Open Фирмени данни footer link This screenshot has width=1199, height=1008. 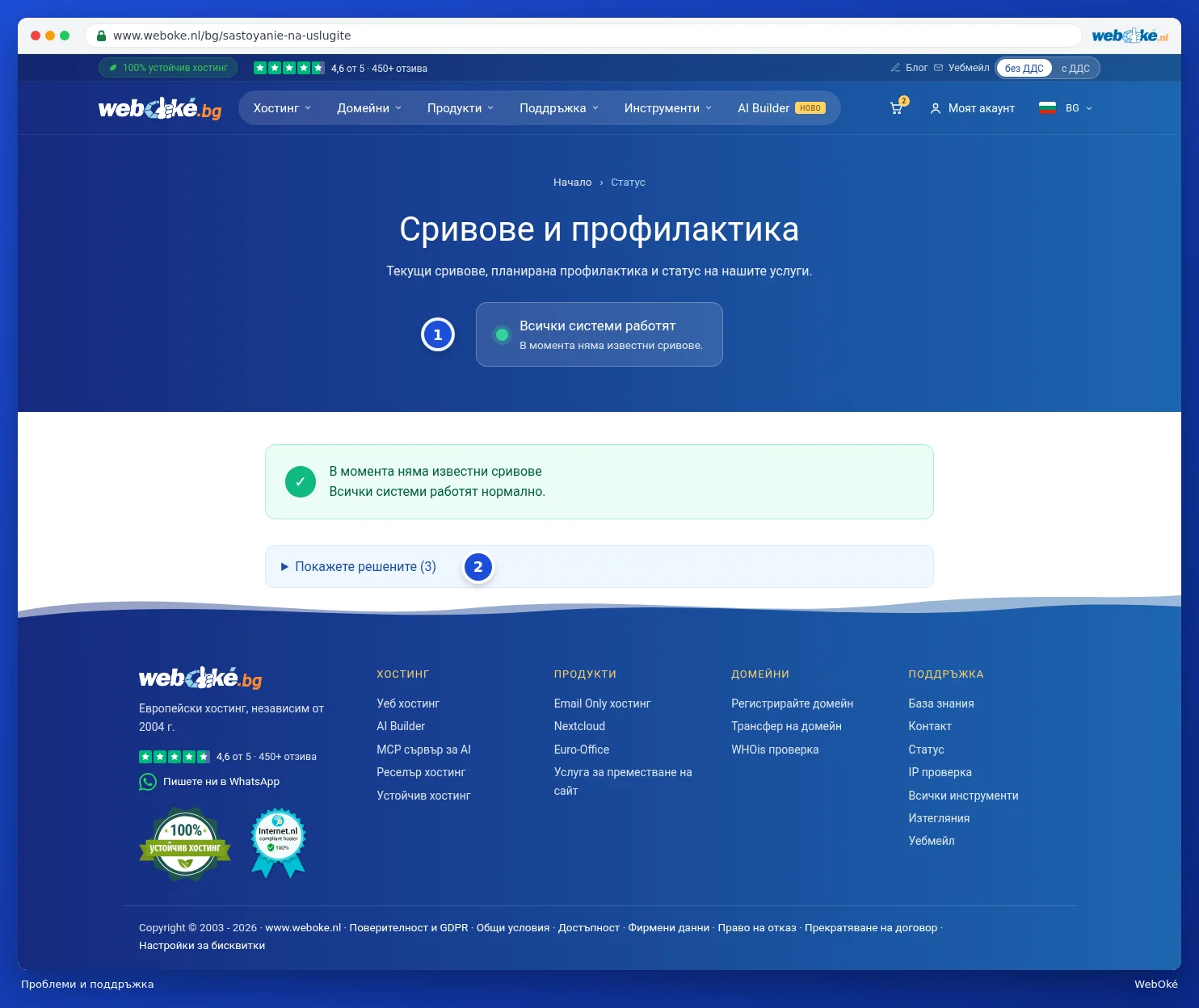coord(669,928)
